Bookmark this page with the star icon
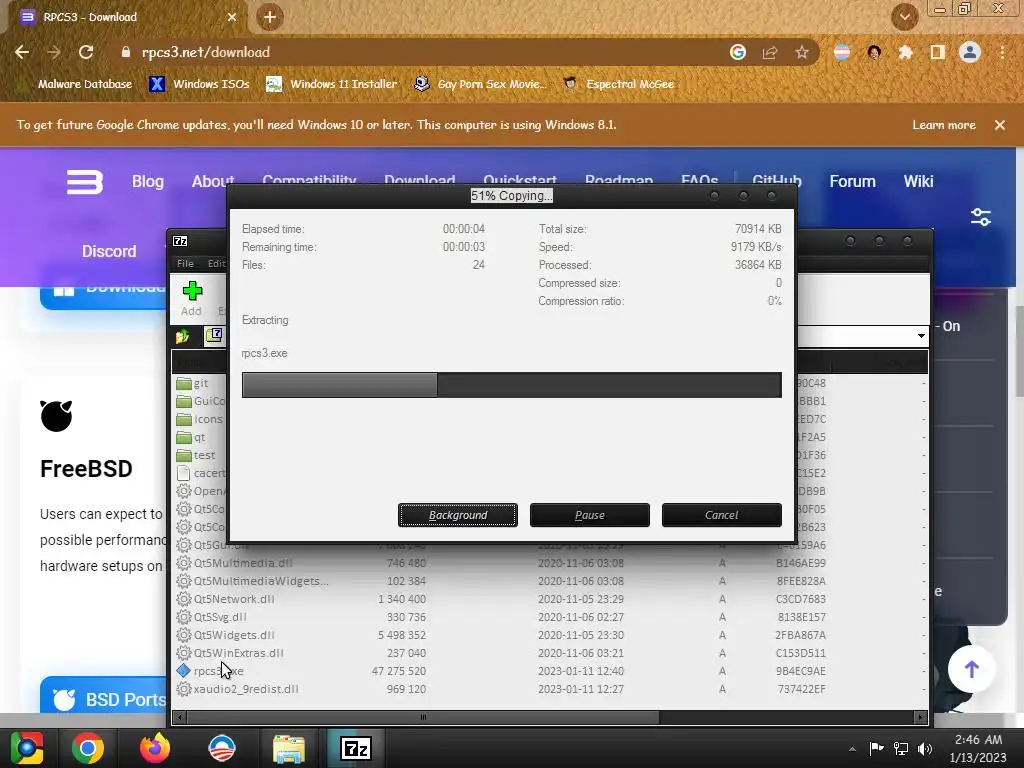Screen dimensions: 1024x768 click(802, 52)
